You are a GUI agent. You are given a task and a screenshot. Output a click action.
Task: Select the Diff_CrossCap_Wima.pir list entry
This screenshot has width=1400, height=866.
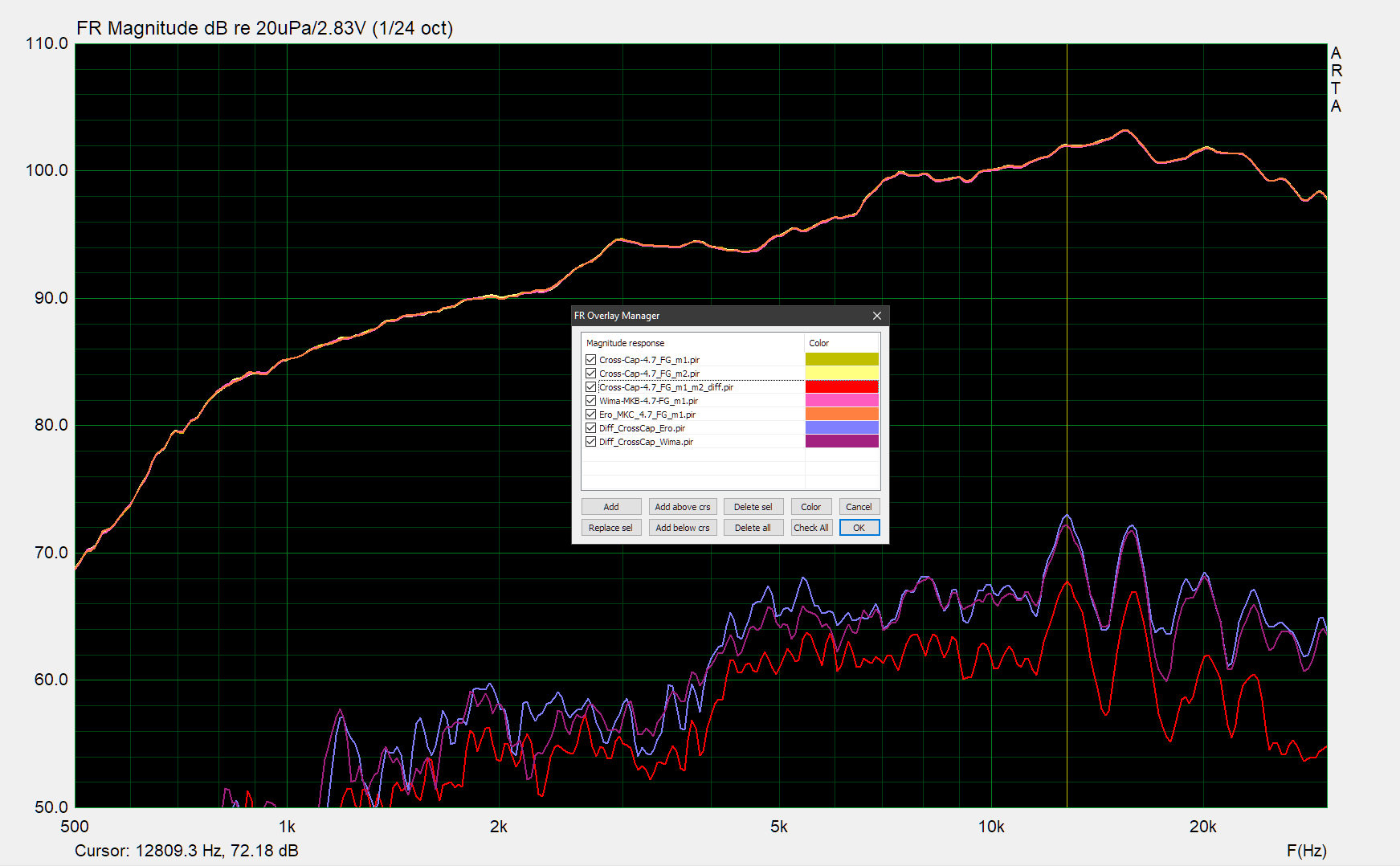[x=646, y=442]
